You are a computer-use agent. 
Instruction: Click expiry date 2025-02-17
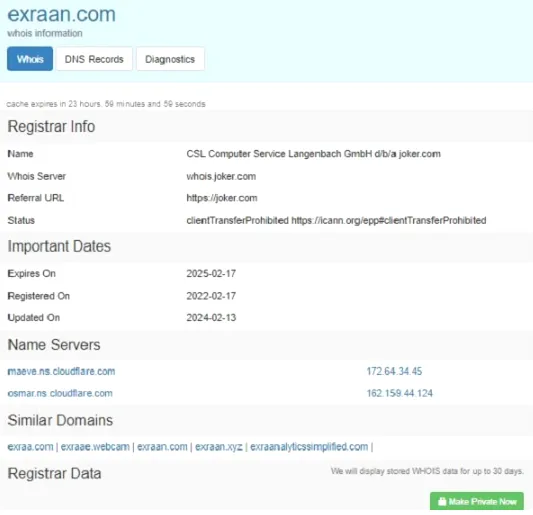(x=211, y=273)
